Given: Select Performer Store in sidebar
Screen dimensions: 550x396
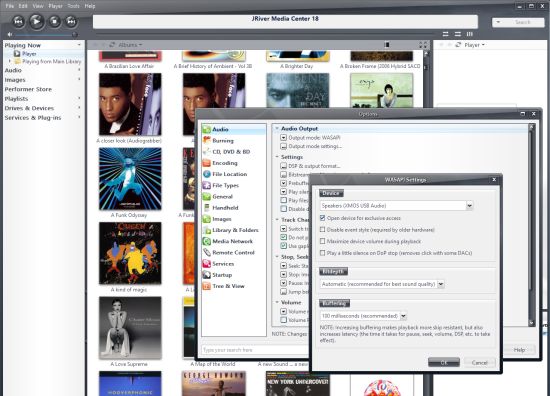Looking at the screenshot, I should click(x=28, y=89).
